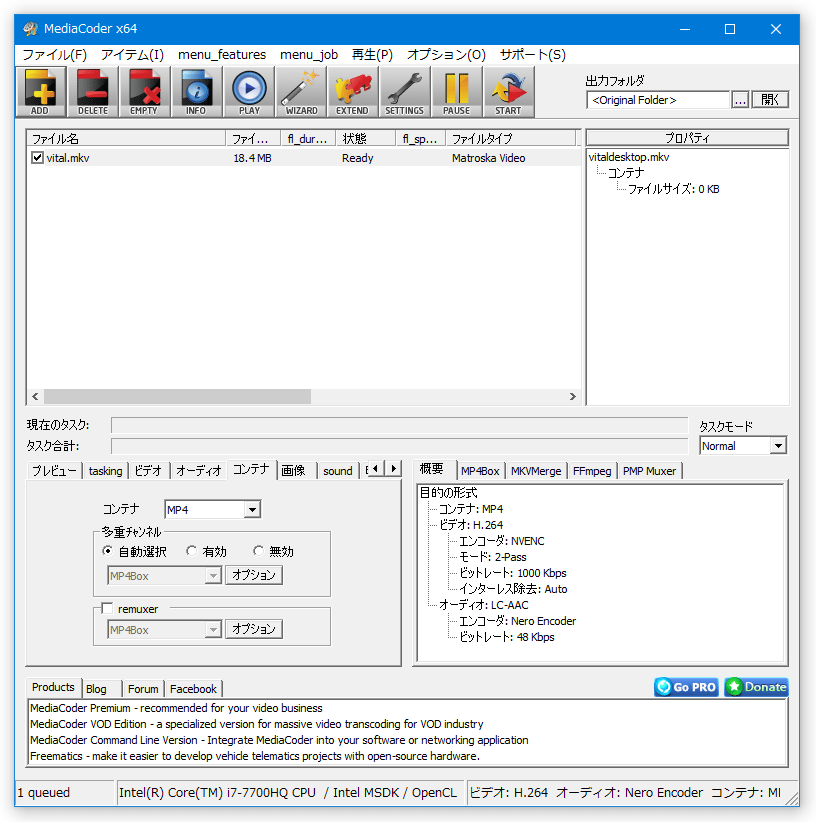The height and width of the screenshot is (822, 816).
Task: Click the ADD toolbar icon
Action: point(40,91)
